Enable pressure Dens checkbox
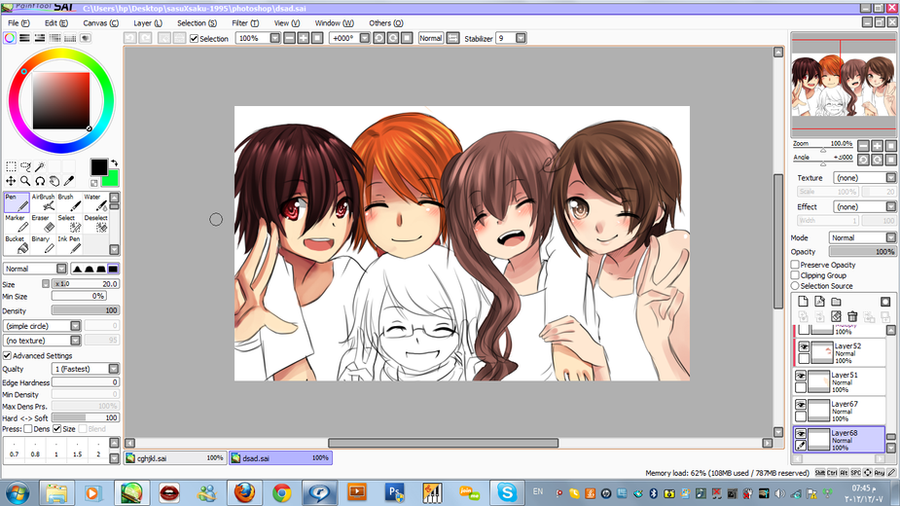The width and height of the screenshot is (900, 506). (x=28, y=429)
